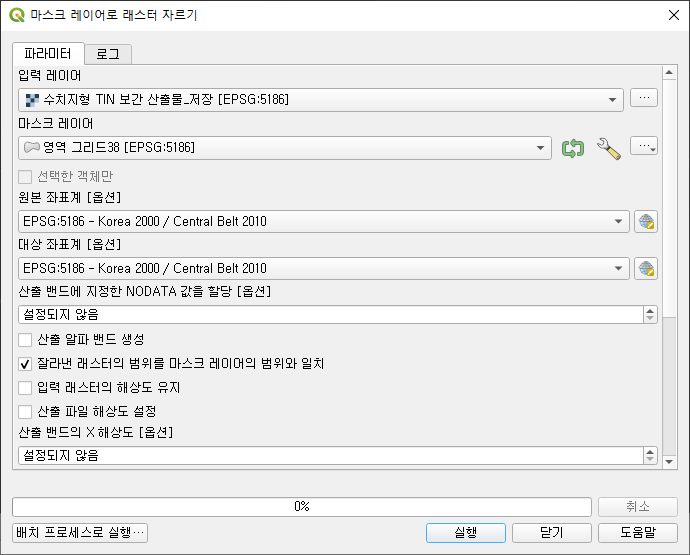Viewport: 690px width, 555px height.
Task: Open the 입력 레이어 dropdown
Action: [x=321, y=100]
